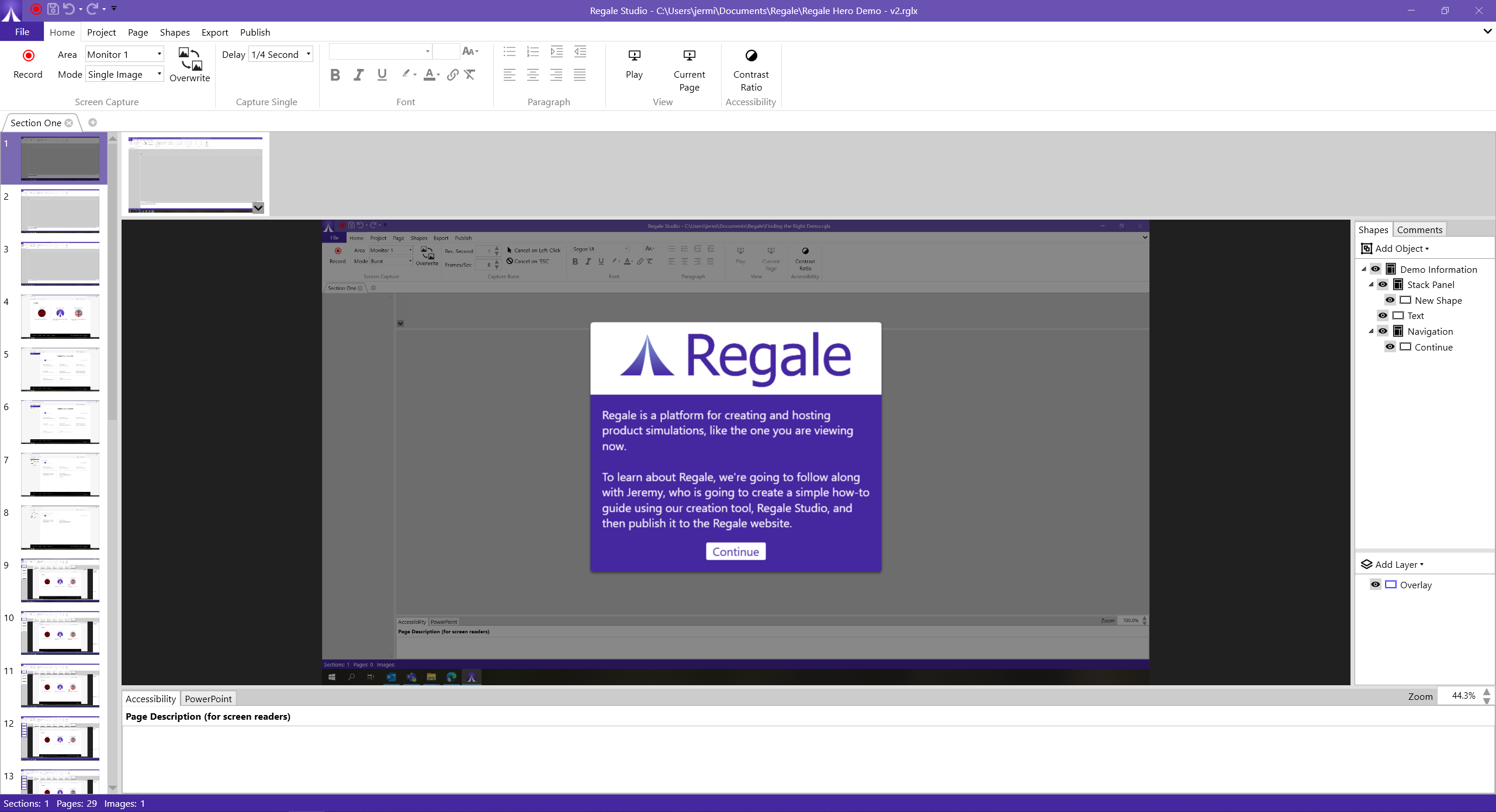Toggle visibility of the Overlay layer
This screenshot has width=1496, height=812.
coord(1375,584)
